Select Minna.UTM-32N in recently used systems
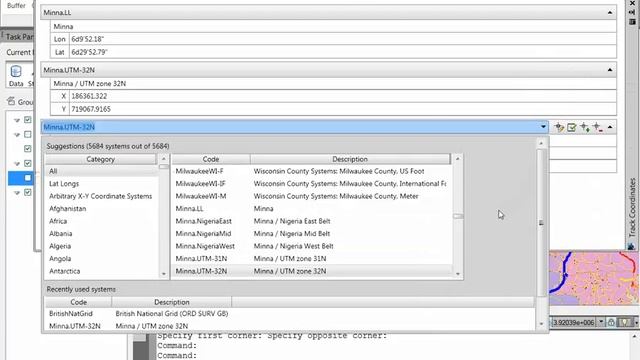 (x=75, y=326)
